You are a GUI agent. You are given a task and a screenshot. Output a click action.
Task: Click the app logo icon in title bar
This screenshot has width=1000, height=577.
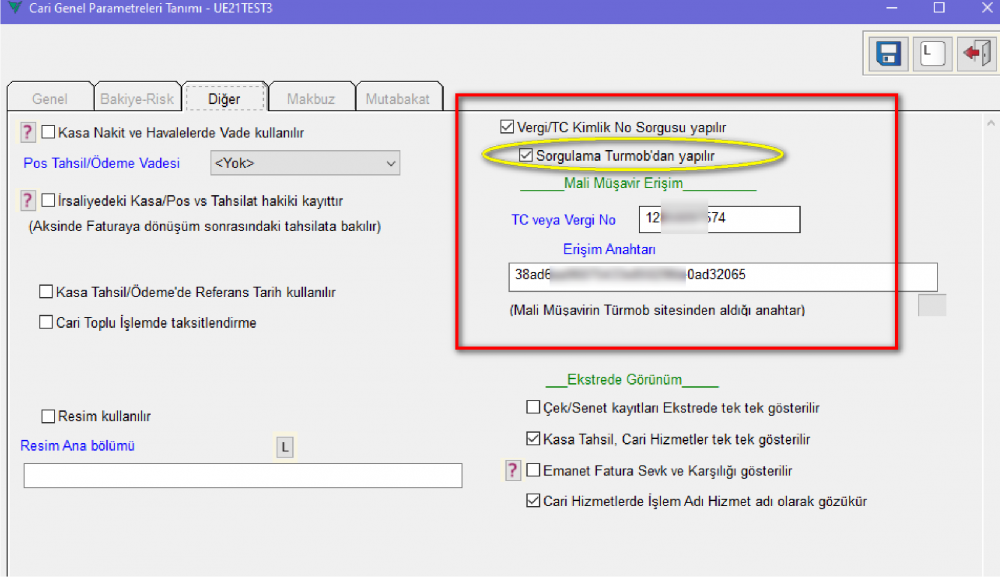click(13, 8)
